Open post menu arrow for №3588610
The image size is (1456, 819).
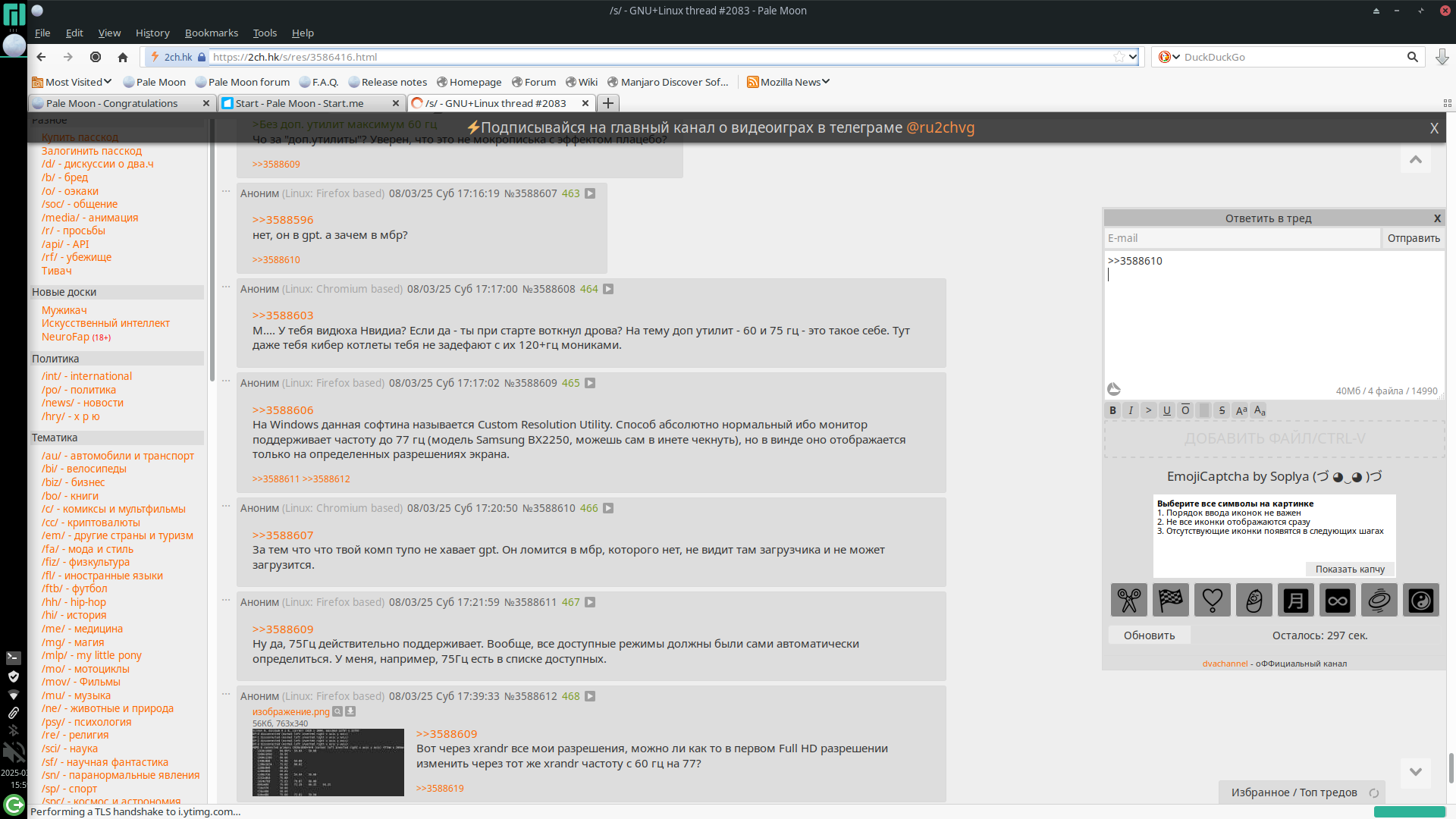[608, 508]
